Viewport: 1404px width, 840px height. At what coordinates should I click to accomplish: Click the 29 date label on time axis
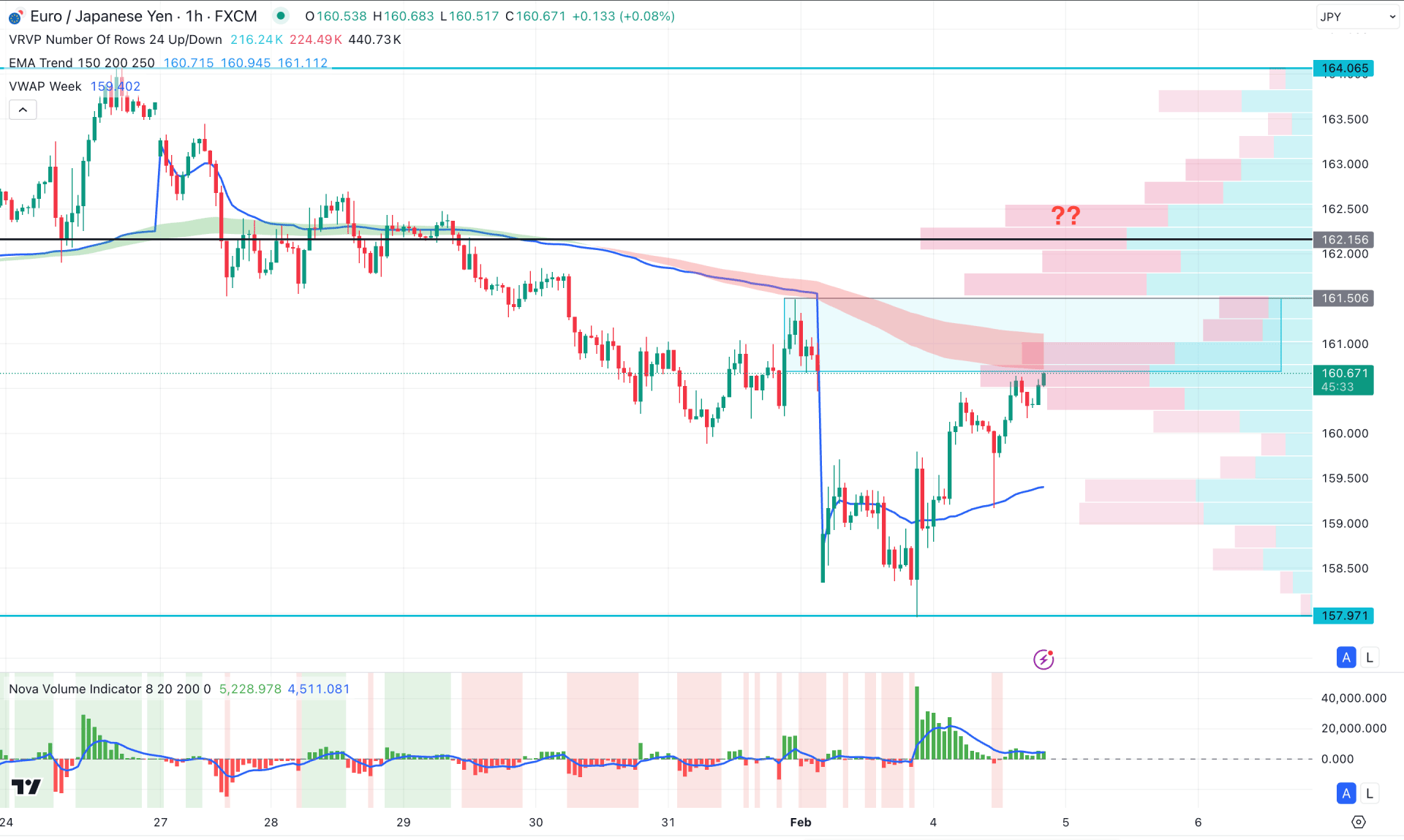click(404, 822)
